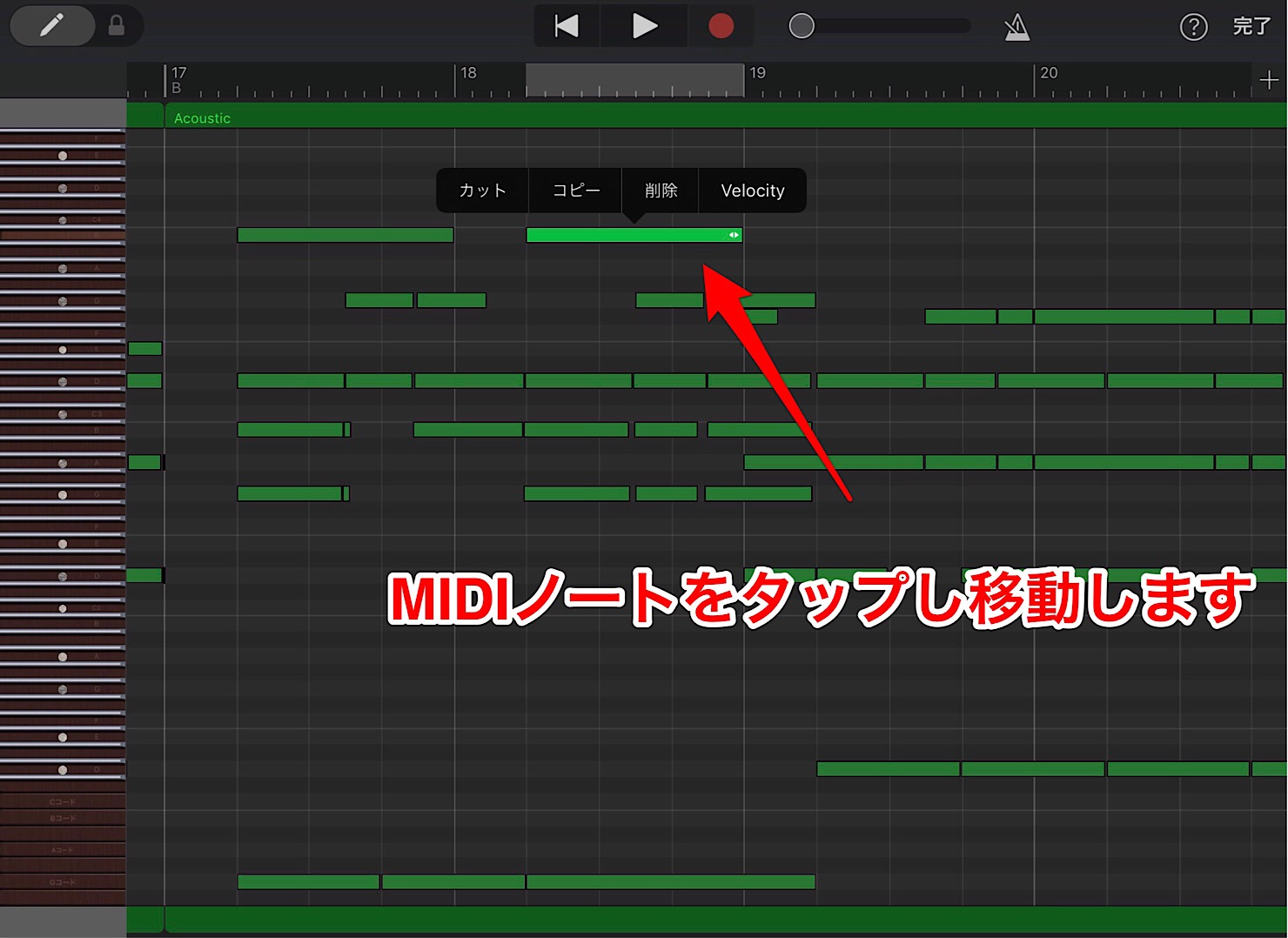Select the longest note in the Gコード row
The height and width of the screenshot is (938, 1288).
pyautogui.click(x=671, y=882)
